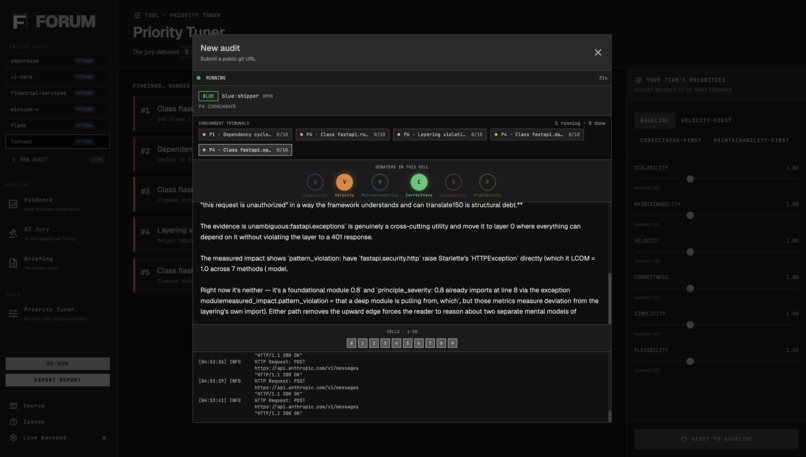This screenshot has height=457, width=806.
Task: Select the Velocity debater circle
Action: (344, 182)
